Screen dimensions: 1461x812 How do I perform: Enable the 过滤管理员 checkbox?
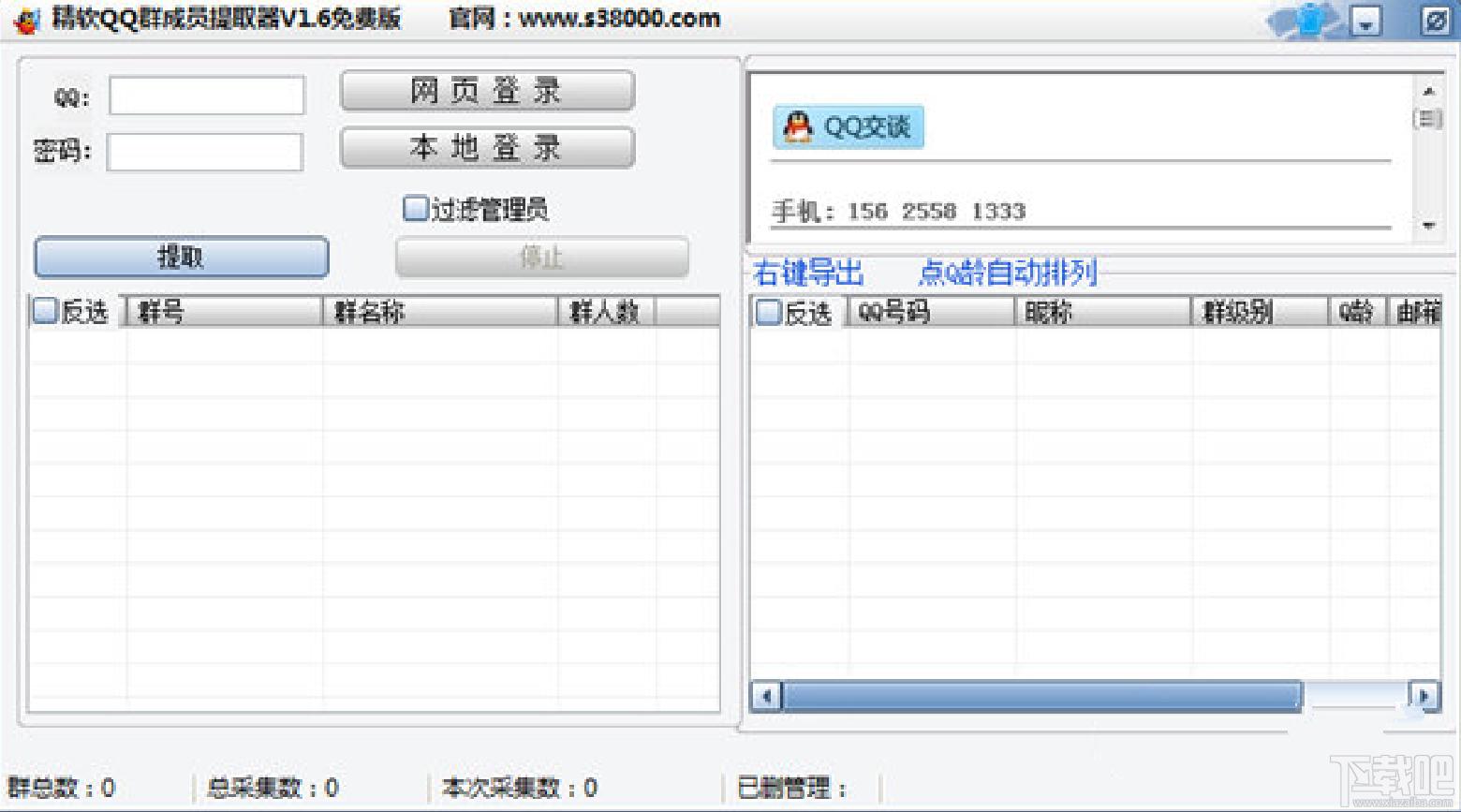(x=415, y=208)
